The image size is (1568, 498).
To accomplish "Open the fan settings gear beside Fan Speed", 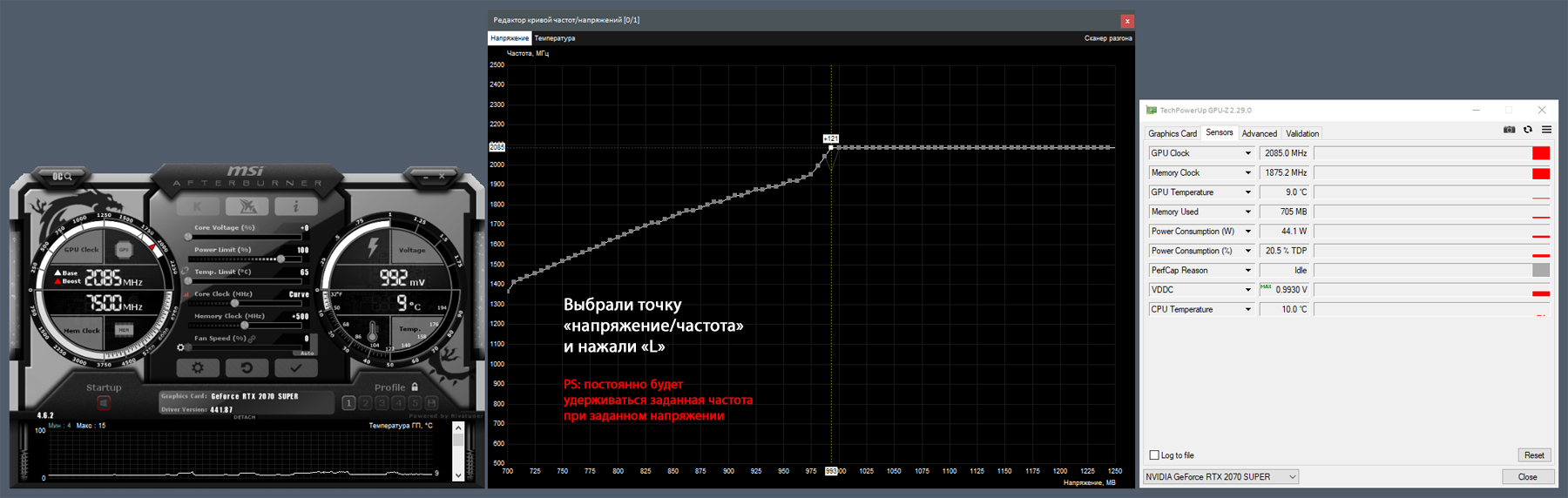I will (x=181, y=347).
